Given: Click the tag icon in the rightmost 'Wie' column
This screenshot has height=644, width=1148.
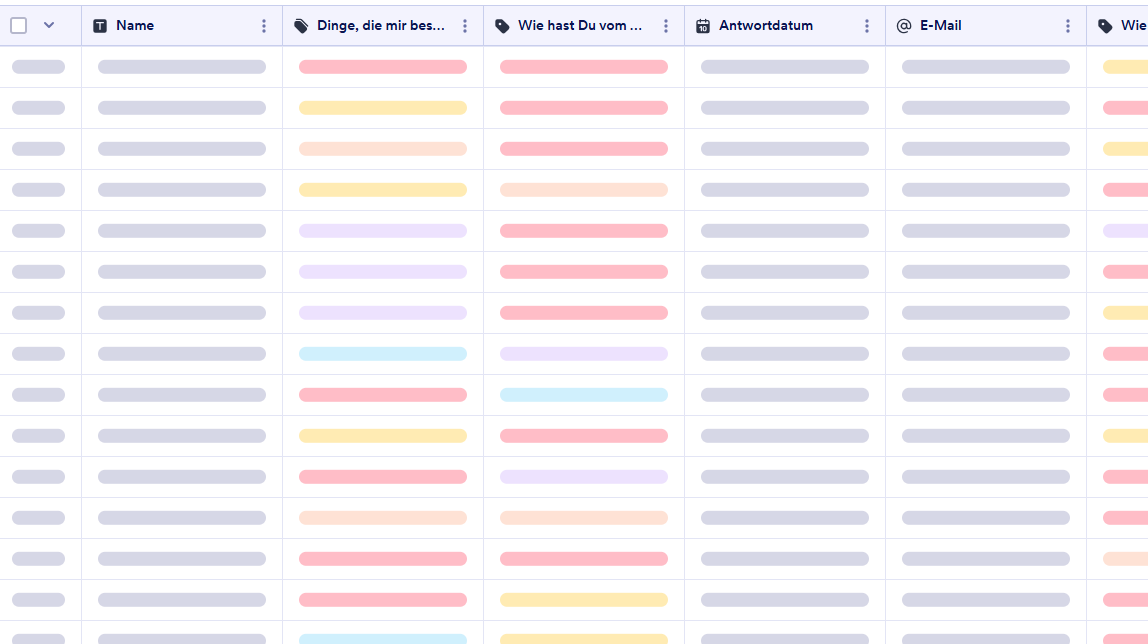Looking at the screenshot, I should [x=1105, y=26].
